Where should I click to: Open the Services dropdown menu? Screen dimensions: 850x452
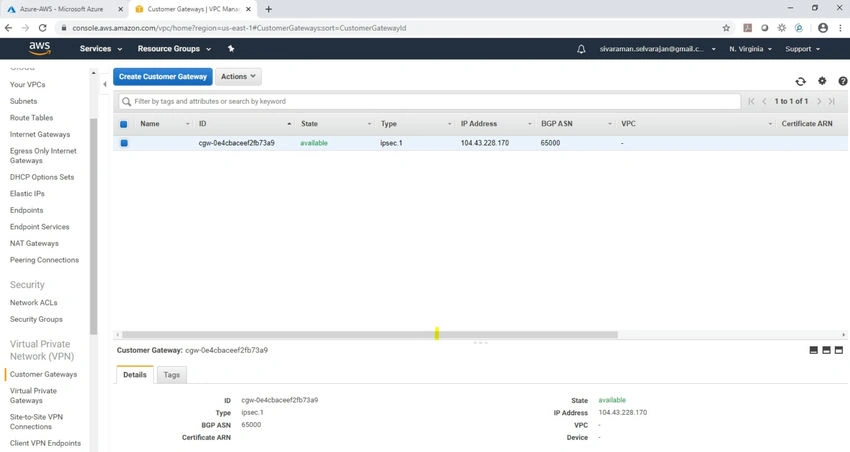pyautogui.click(x=101, y=49)
